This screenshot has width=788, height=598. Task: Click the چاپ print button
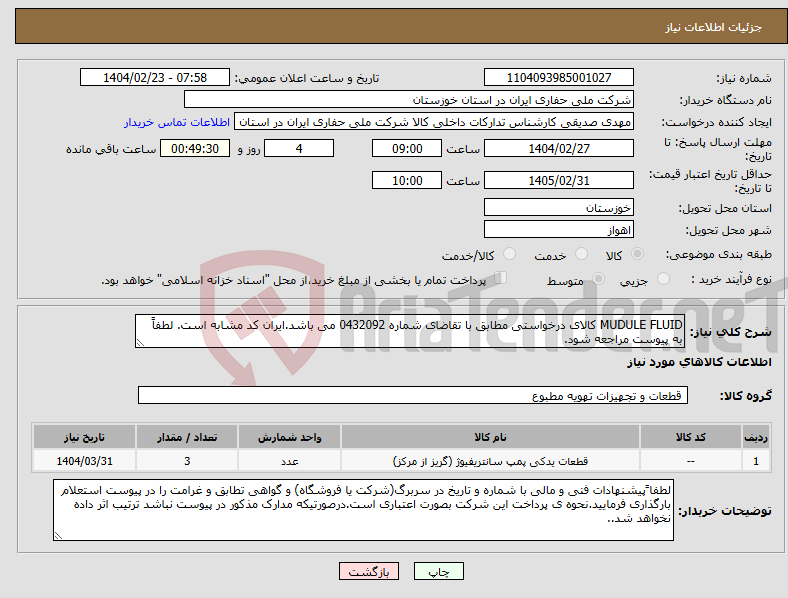pos(439,571)
